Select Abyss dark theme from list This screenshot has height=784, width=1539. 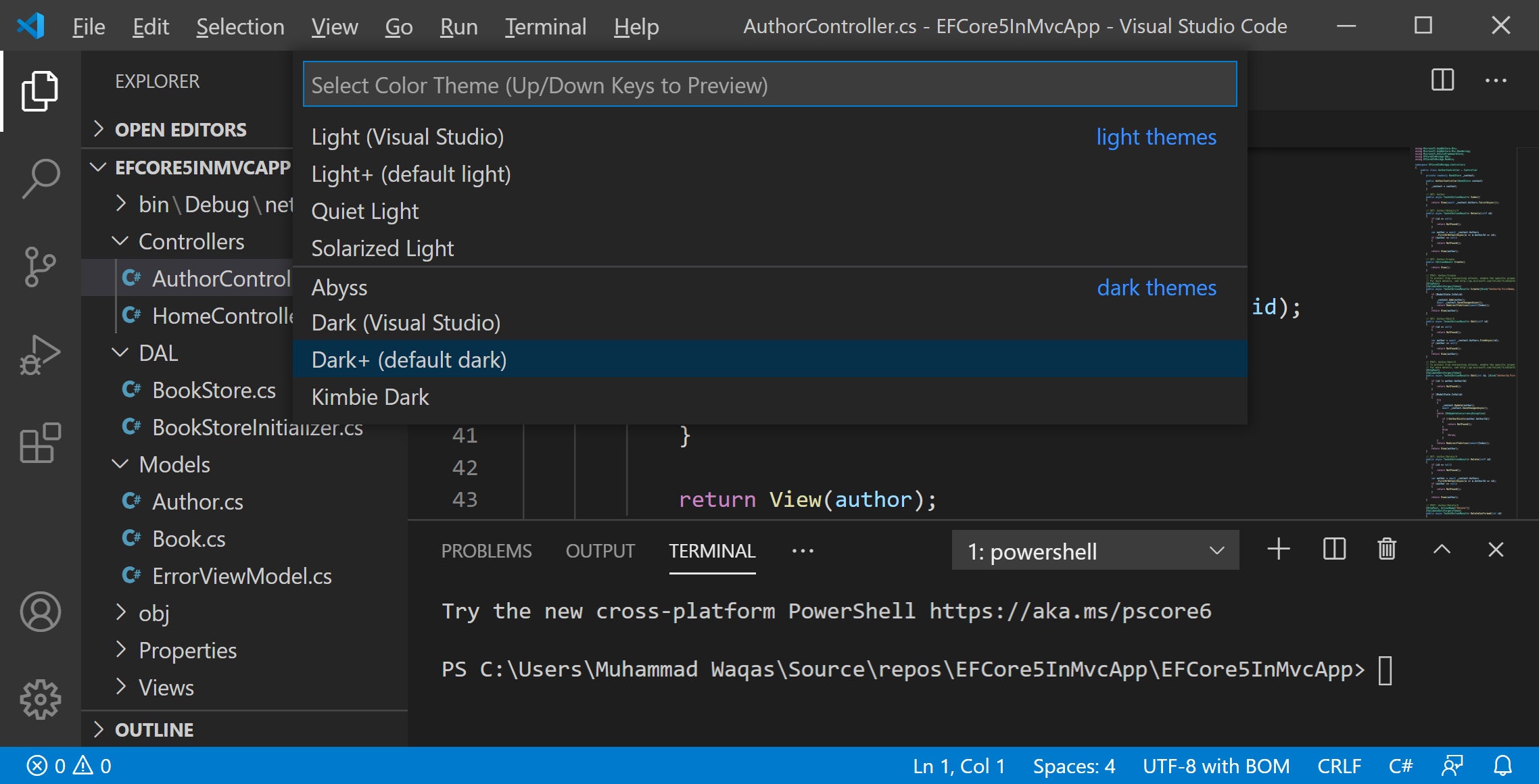click(x=339, y=287)
